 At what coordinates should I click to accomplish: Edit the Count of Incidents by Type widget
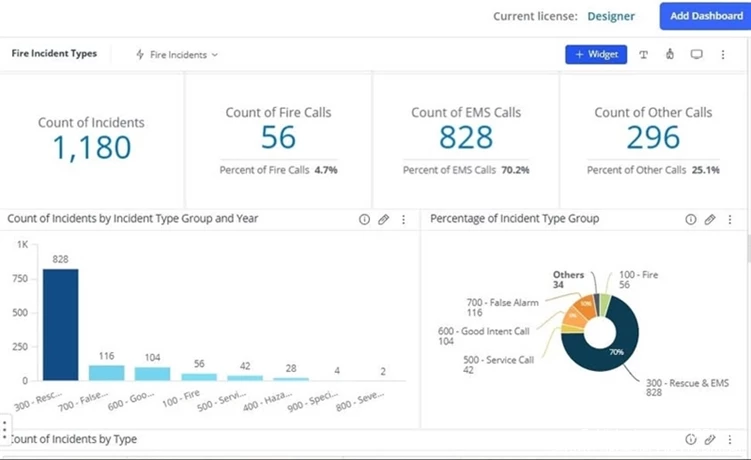(709, 439)
